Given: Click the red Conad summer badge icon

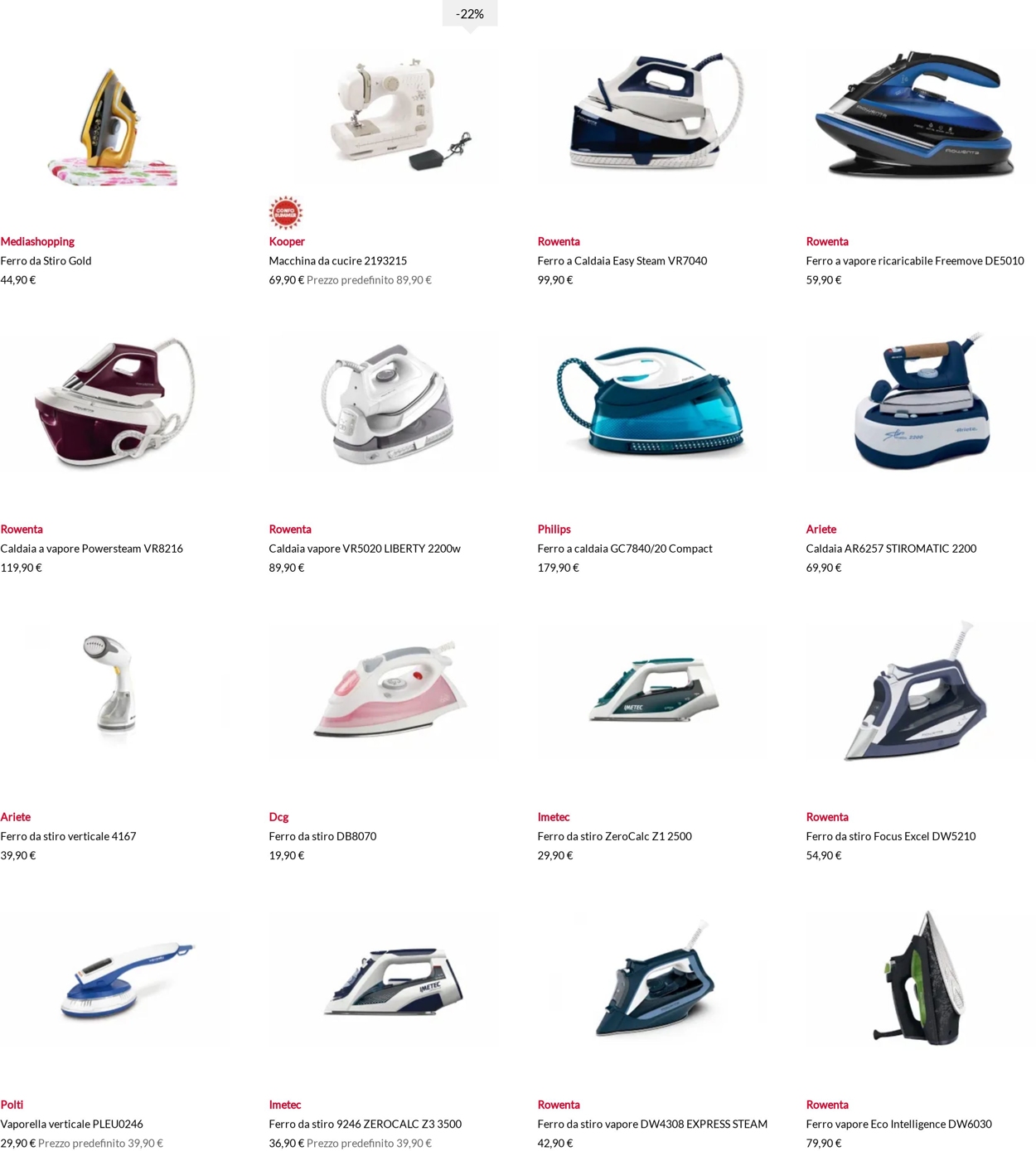Looking at the screenshot, I should pyautogui.click(x=285, y=213).
